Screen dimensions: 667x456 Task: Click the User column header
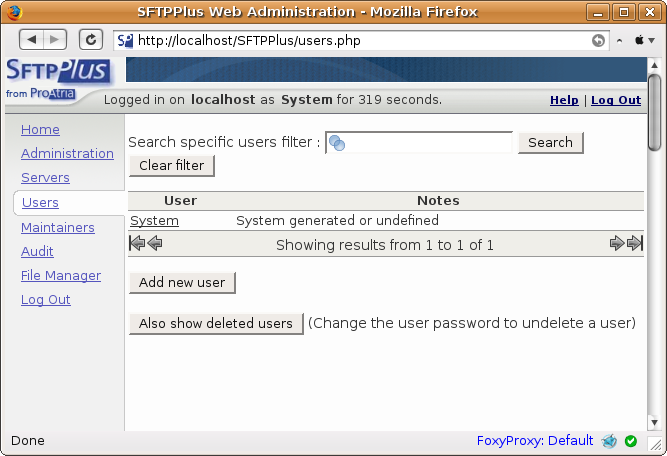click(x=180, y=200)
